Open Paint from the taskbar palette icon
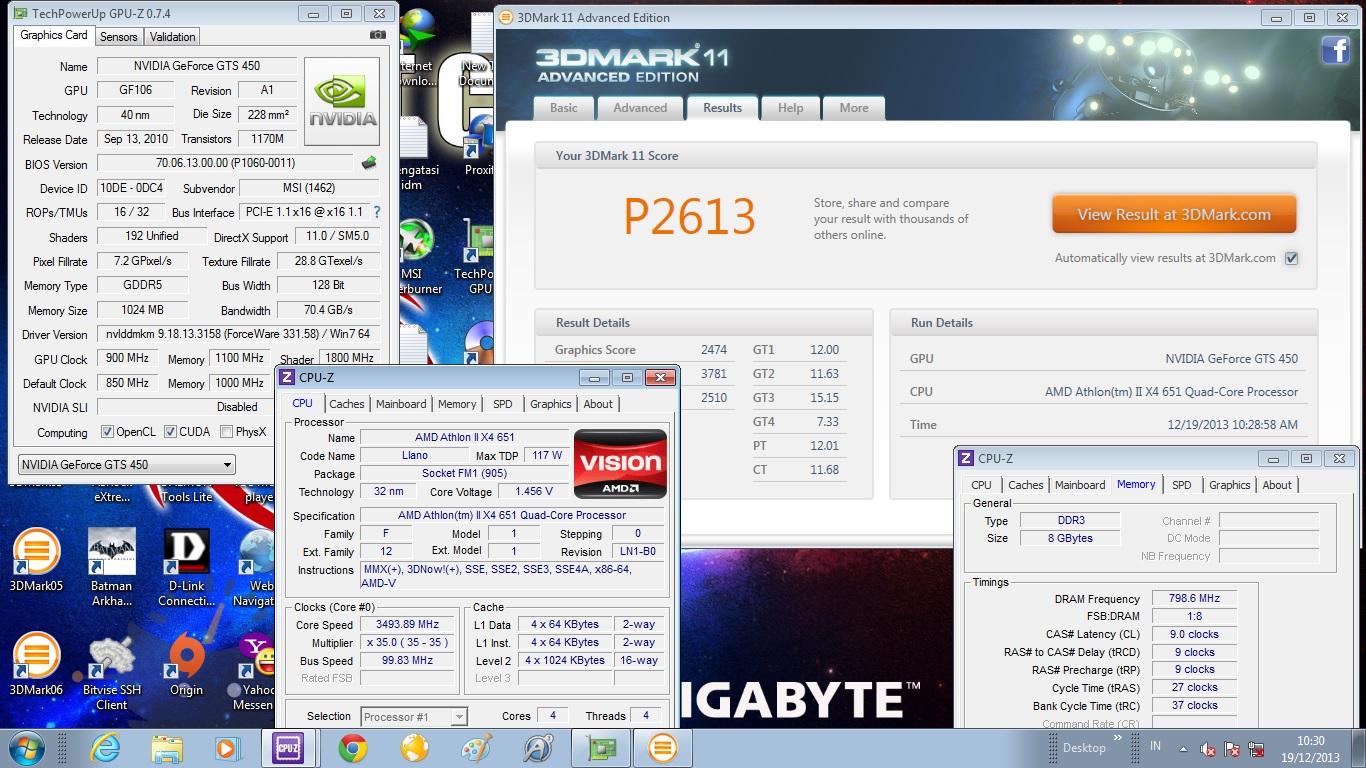The image size is (1366, 768). click(x=476, y=747)
